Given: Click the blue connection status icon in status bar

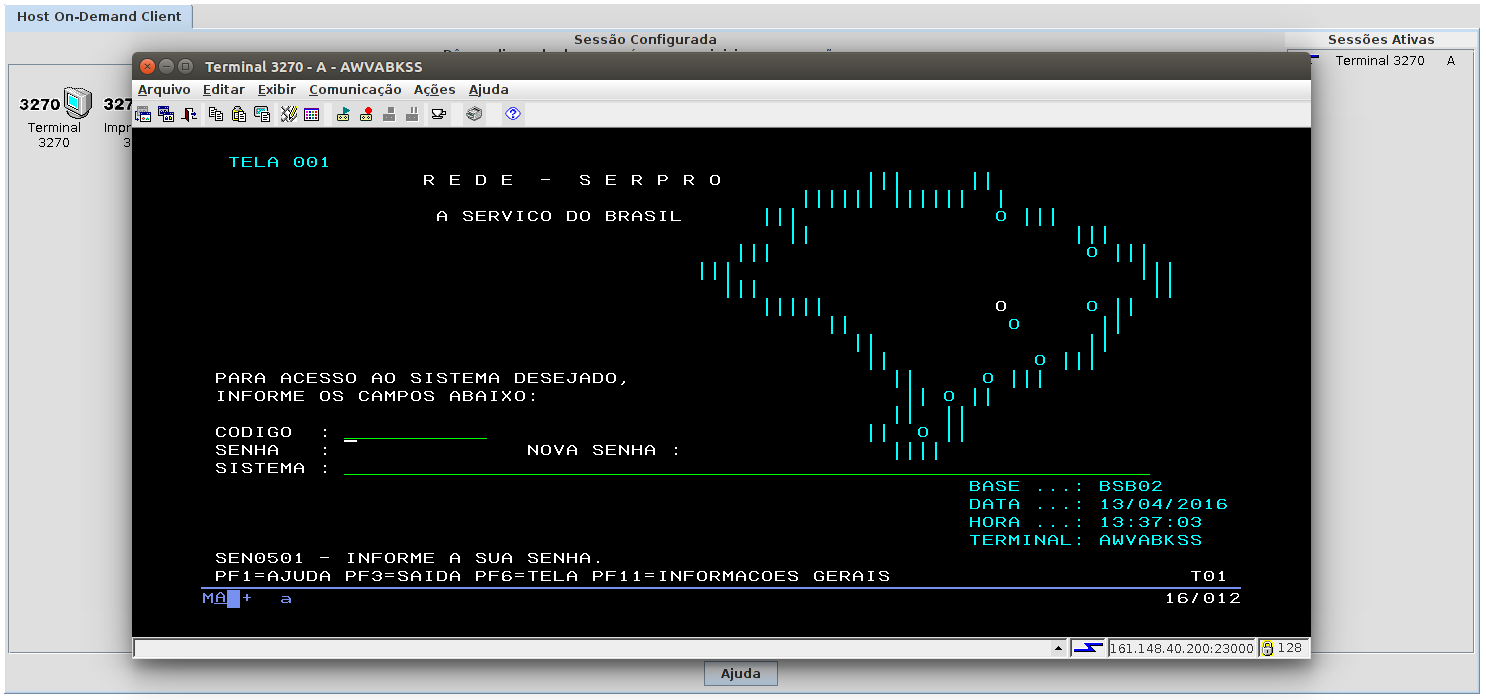Looking at the screenshot, I should coord(1088,648).
